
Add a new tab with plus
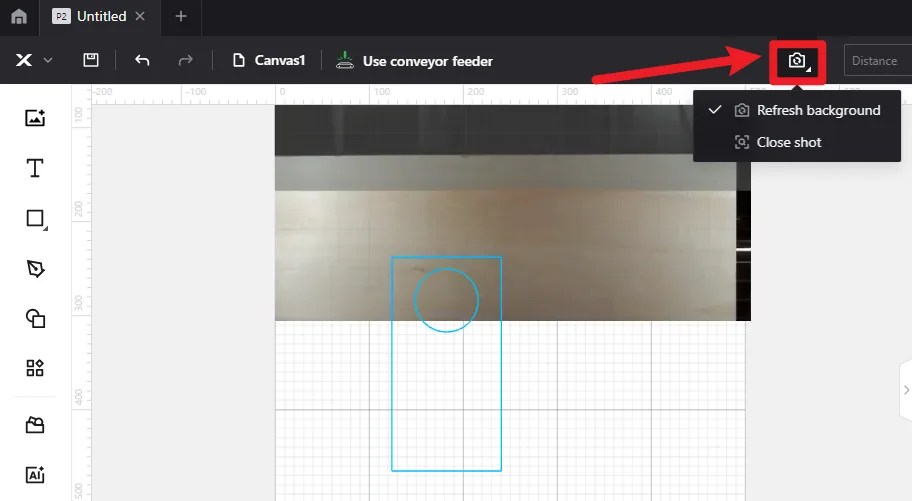pyautogui.click(x=181, y=16)
